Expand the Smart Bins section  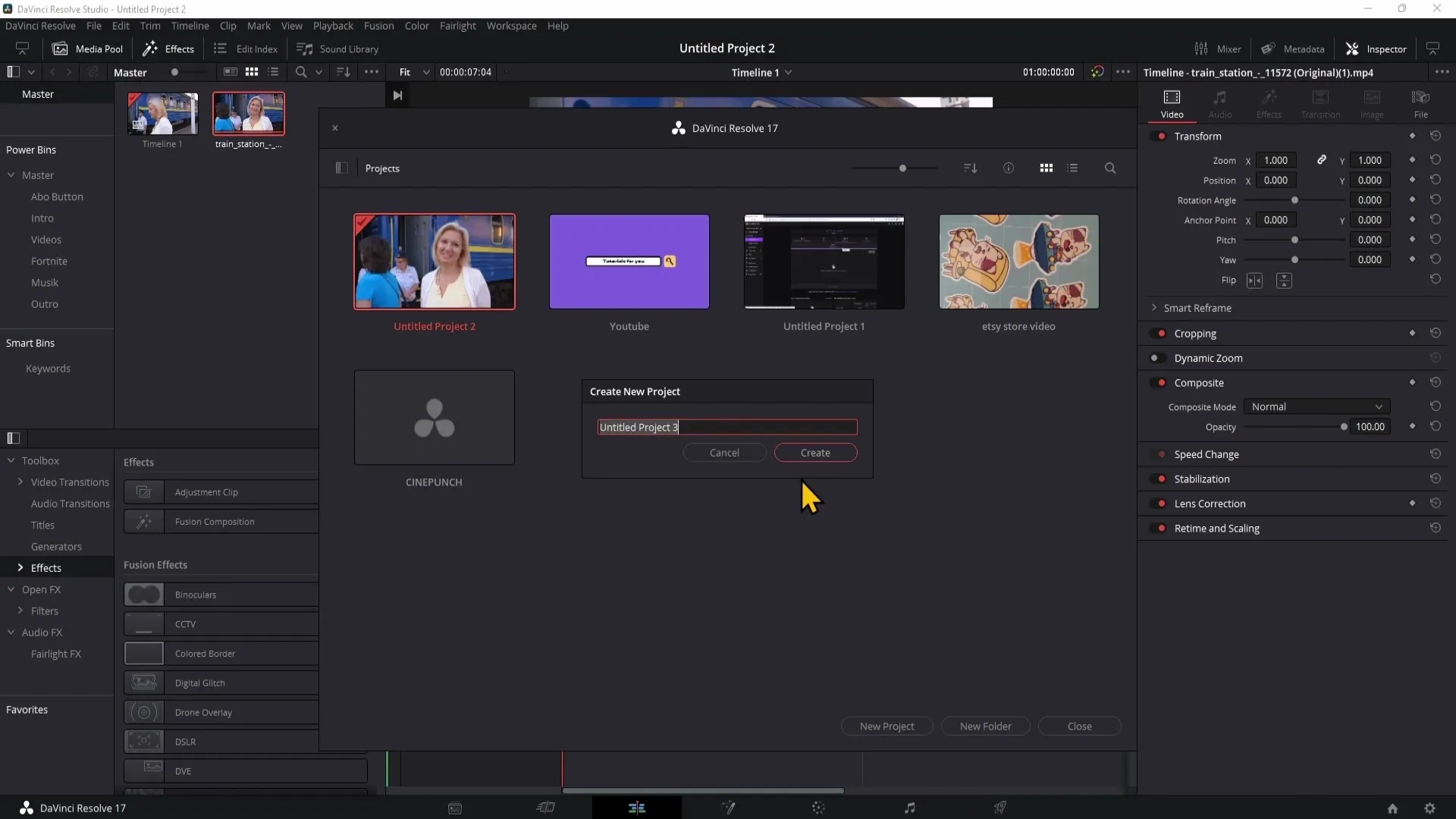click(29, 343)
